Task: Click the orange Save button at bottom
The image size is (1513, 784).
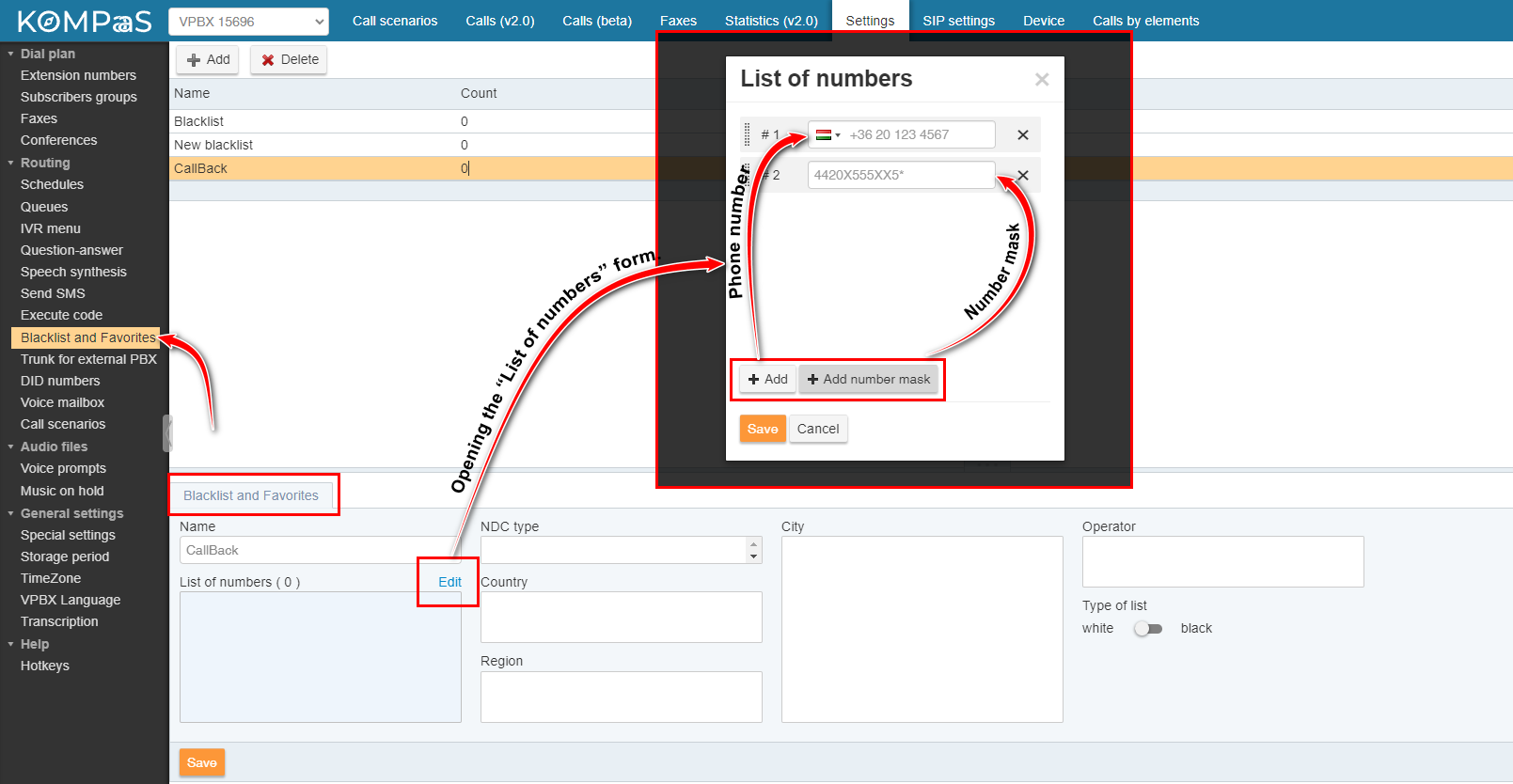Action: click(202, 762)
